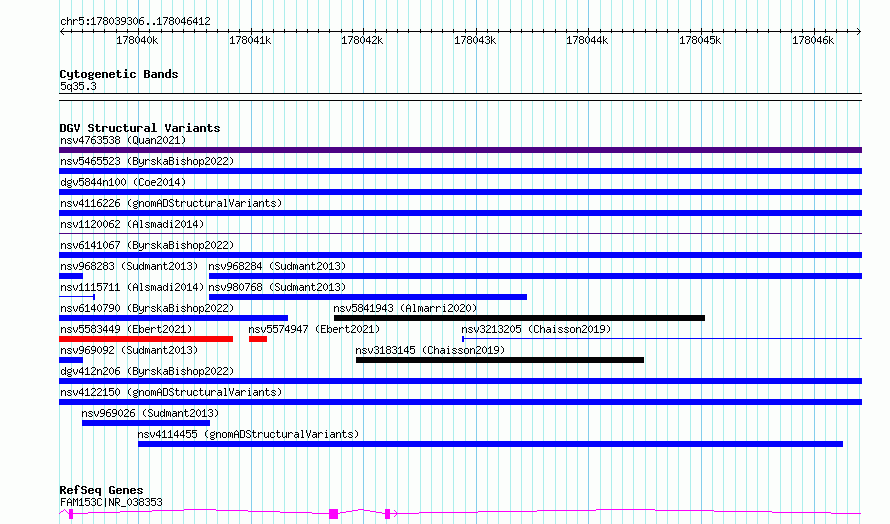
Task: Select nsv6140790 (ByrskaBishop2022) label
Action: coord(147,308)
